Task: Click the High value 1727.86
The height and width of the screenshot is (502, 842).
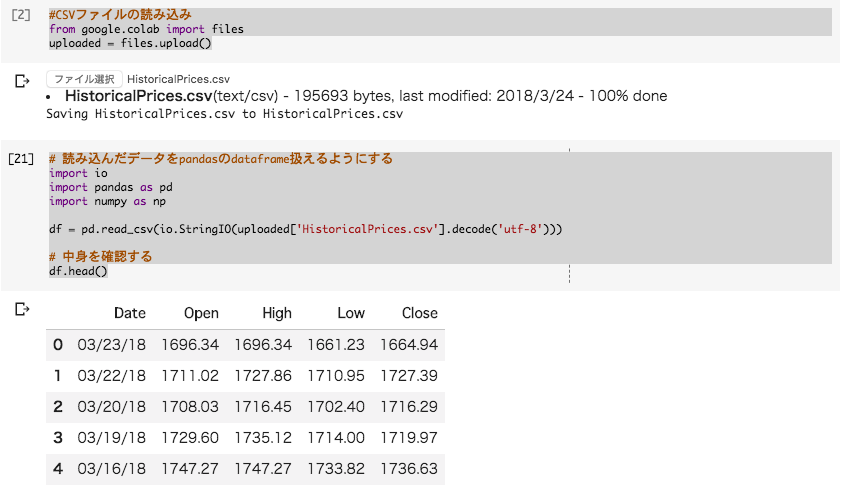Action: tap(263, 376)
